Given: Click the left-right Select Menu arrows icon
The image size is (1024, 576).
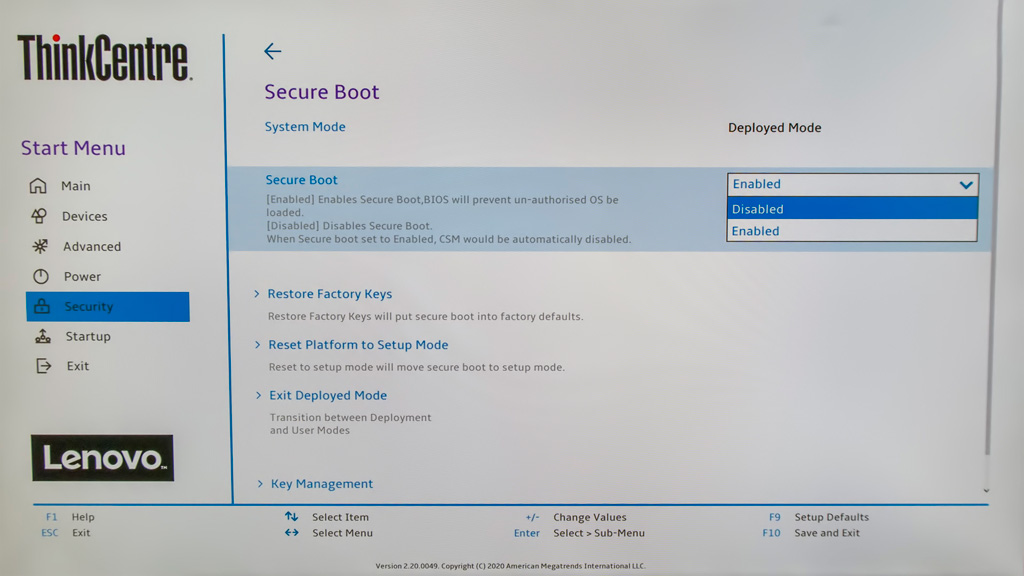Looking at the screenshot, I should pos(291,533).
